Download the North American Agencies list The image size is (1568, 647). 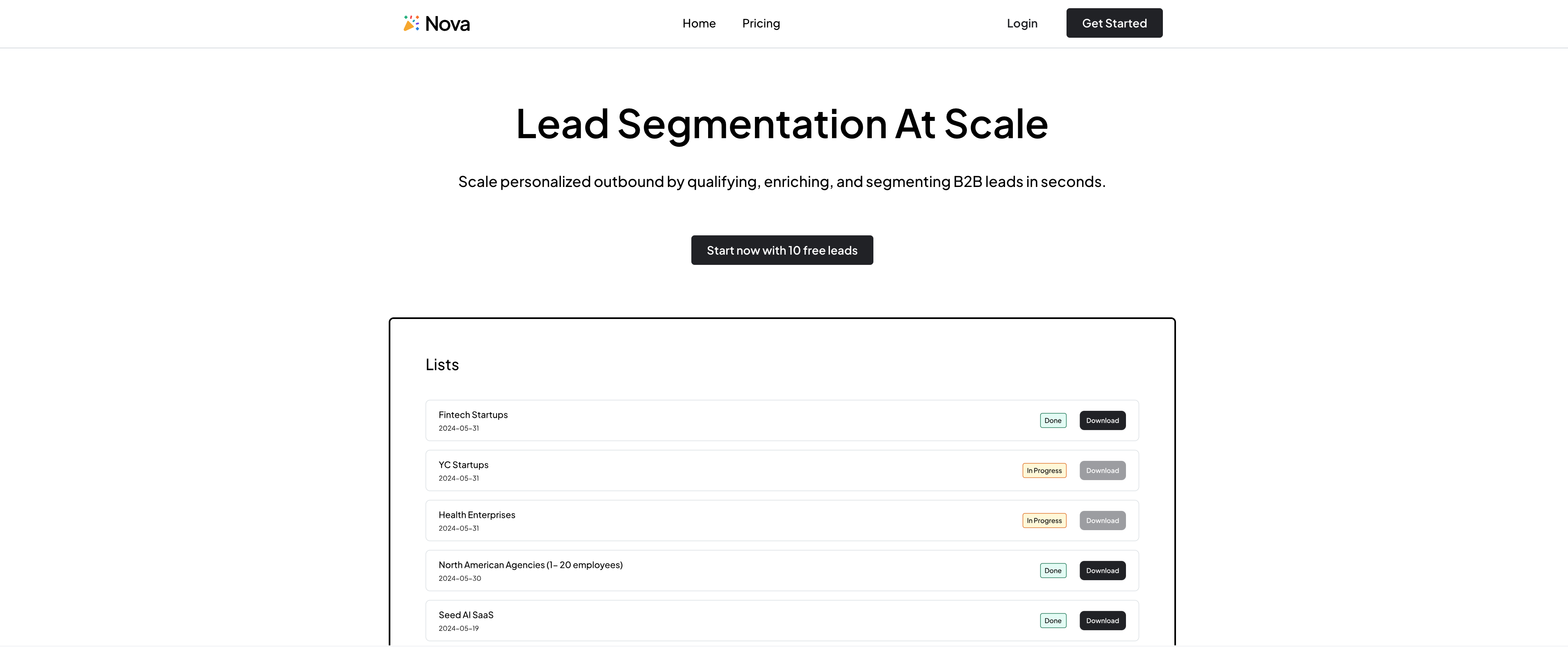(x=1102, y=570)
